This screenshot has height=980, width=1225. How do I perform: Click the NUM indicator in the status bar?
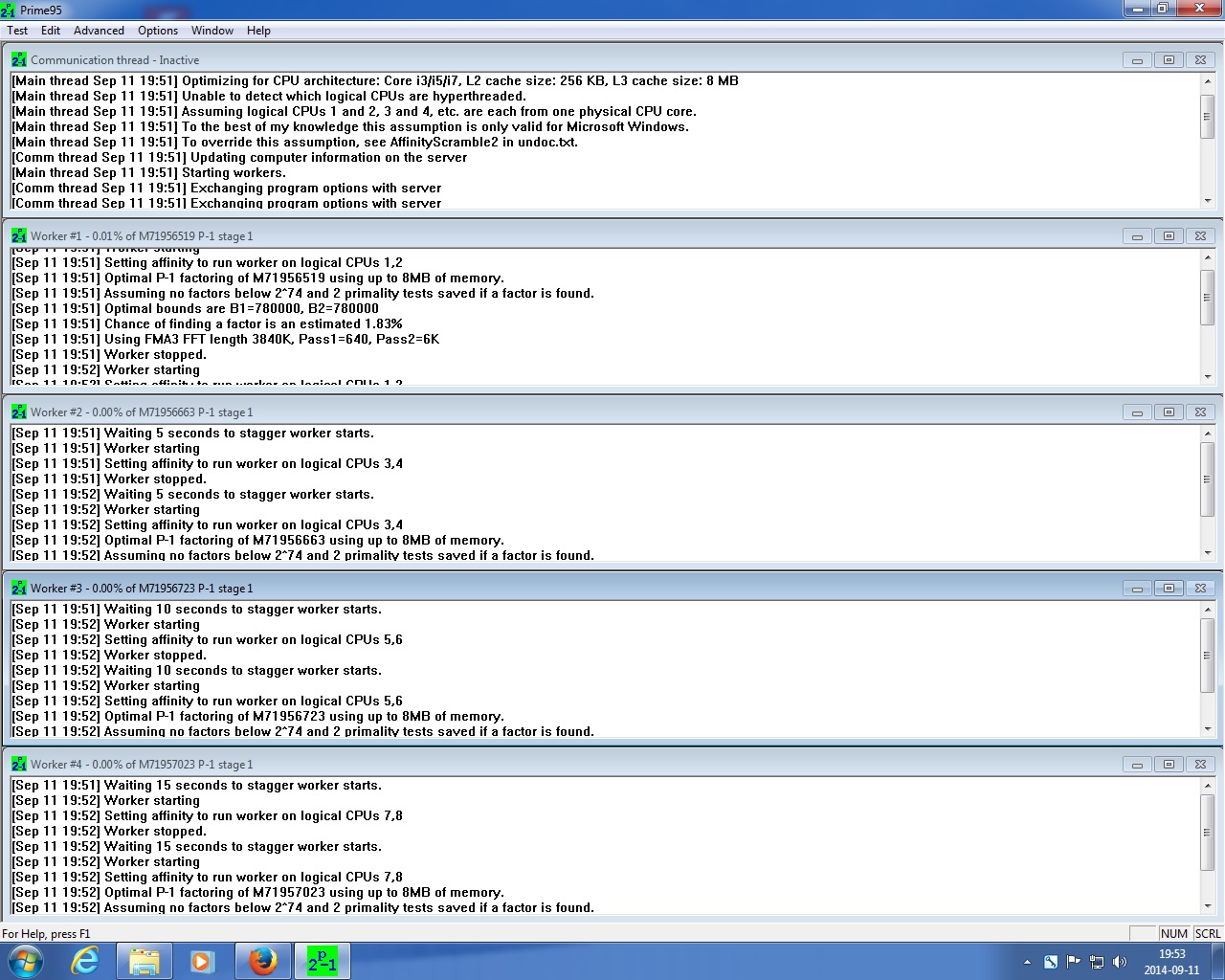click(1173, 934)
